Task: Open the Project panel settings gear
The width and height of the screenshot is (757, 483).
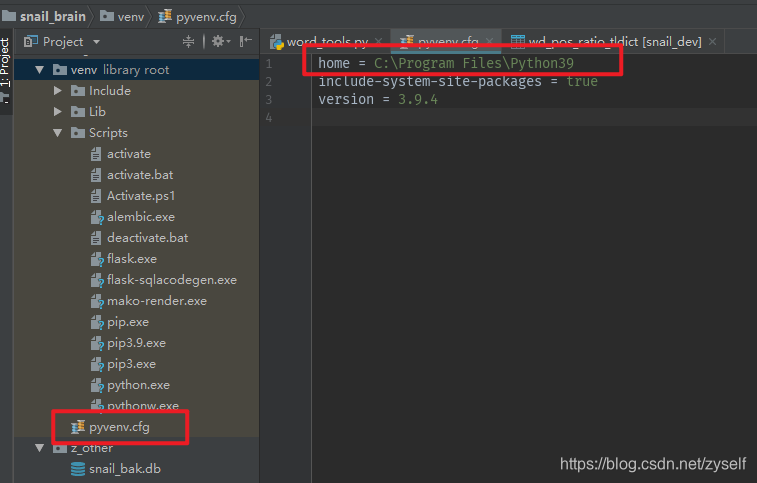Action: point(219,42)
